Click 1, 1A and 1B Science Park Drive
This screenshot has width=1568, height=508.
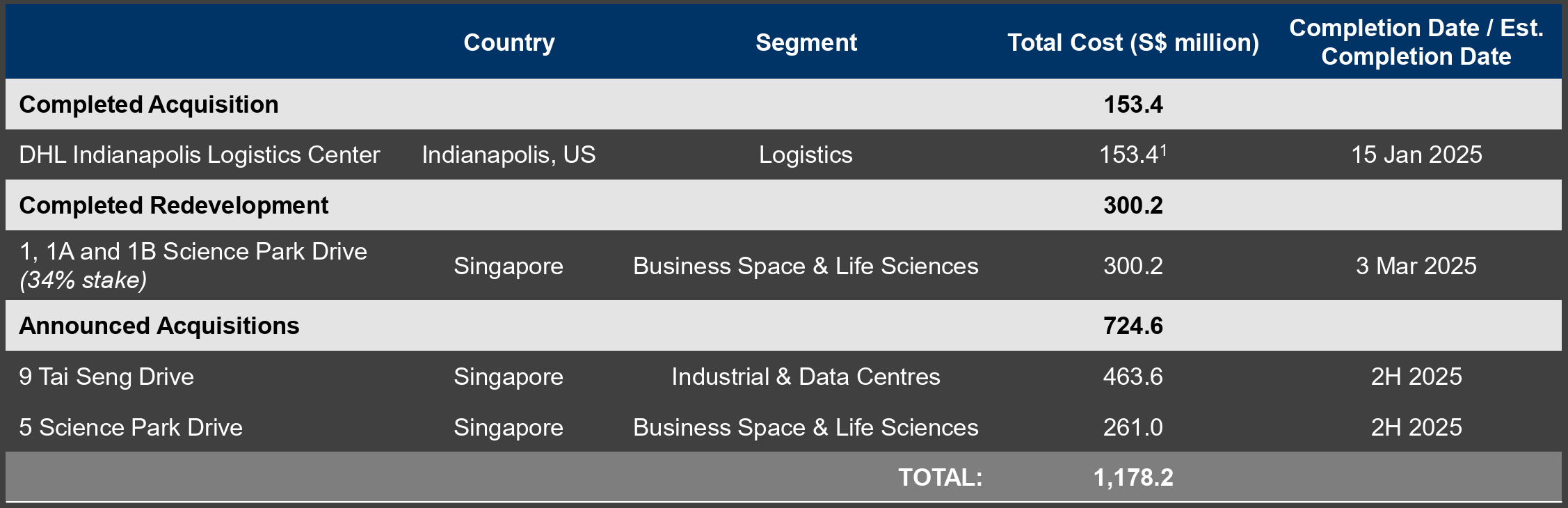tap(193, 251)
